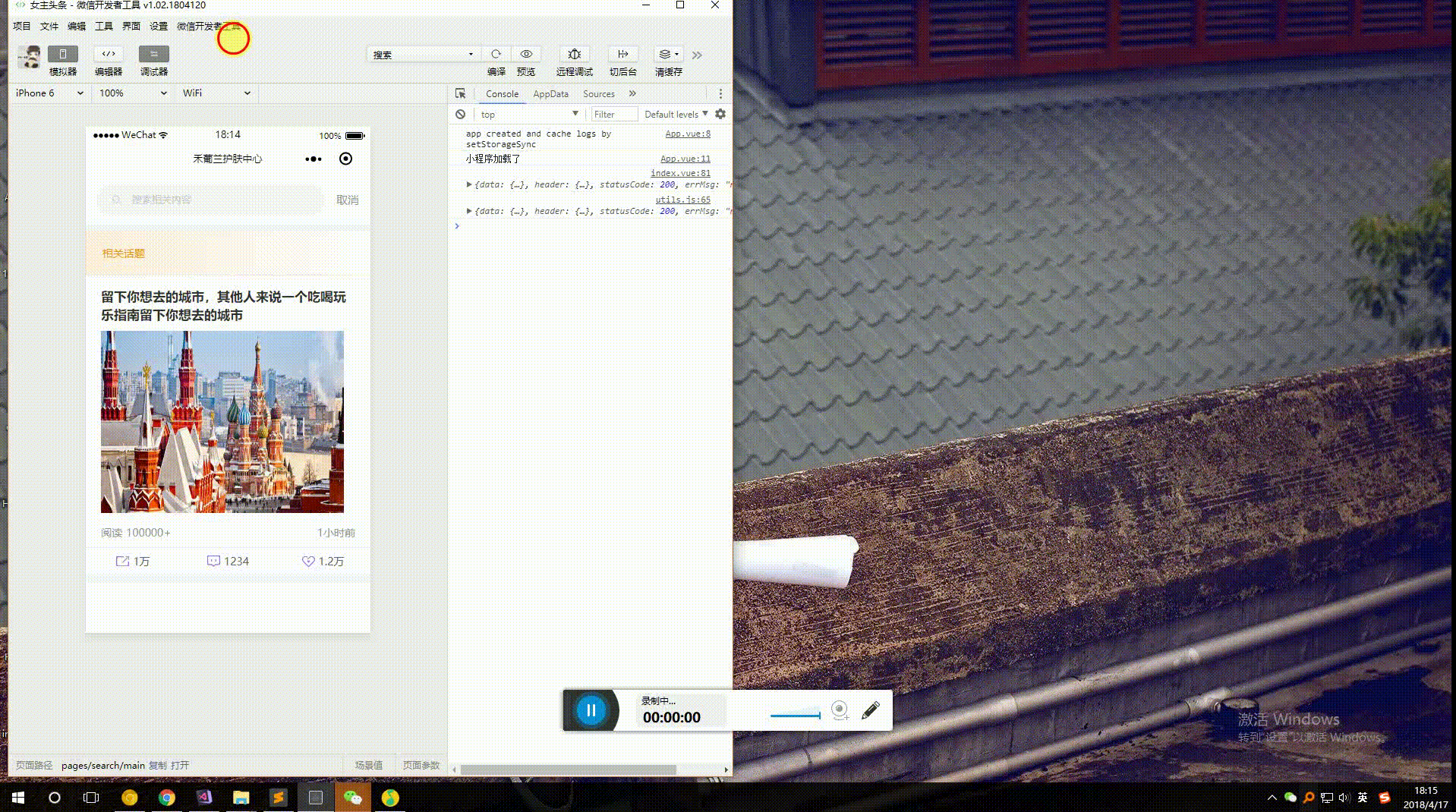
Task: Show more devtools tabs
Action: coord(632,93)
